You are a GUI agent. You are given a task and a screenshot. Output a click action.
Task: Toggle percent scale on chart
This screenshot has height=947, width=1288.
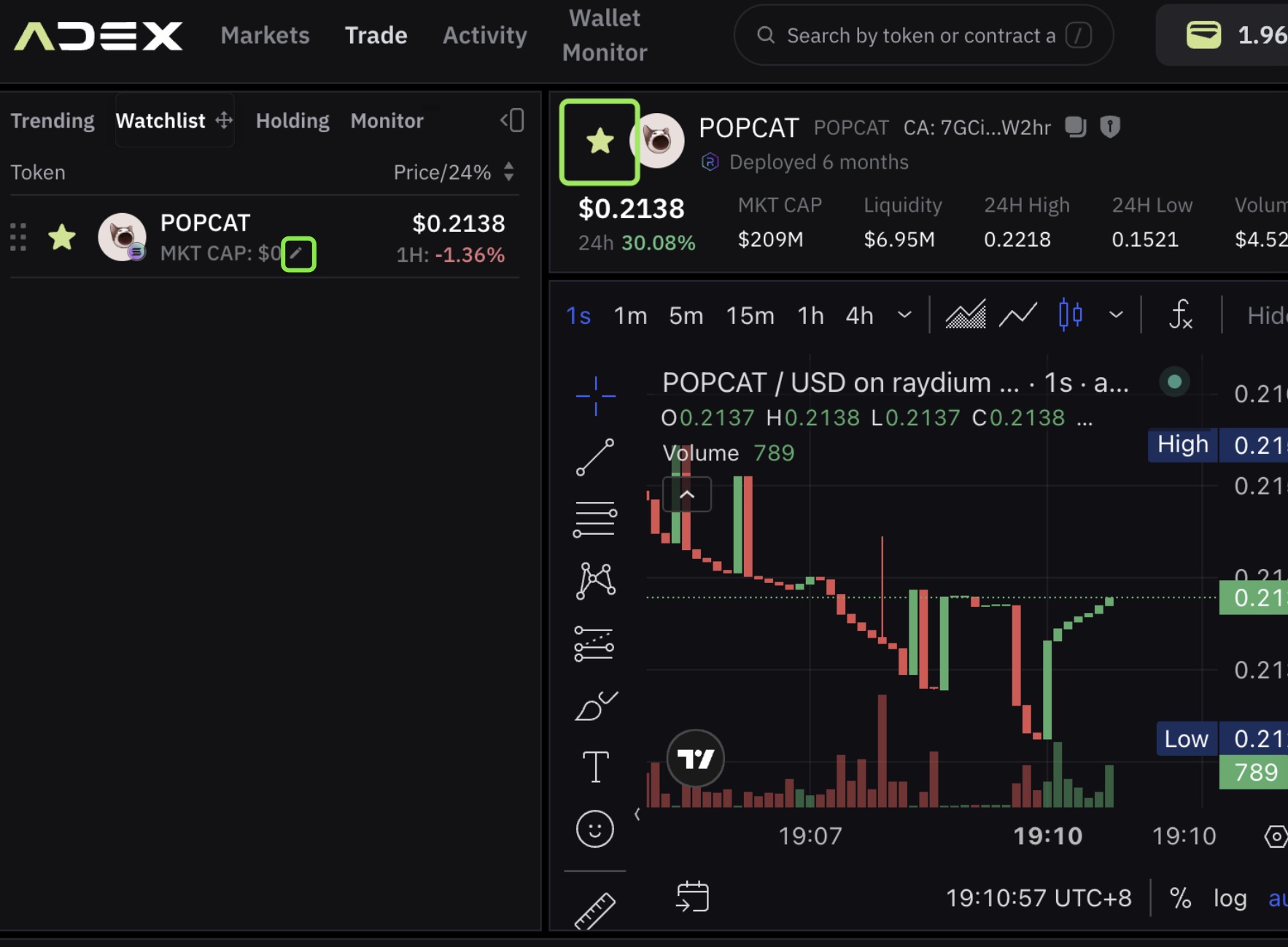click(x=1180, y=898)
